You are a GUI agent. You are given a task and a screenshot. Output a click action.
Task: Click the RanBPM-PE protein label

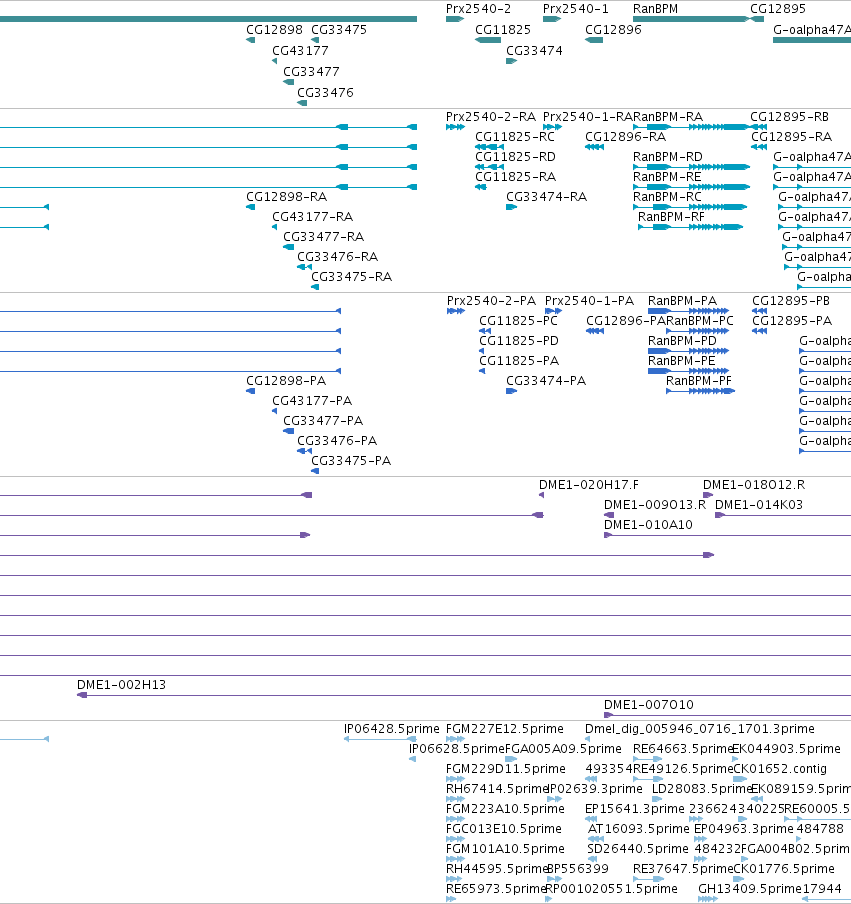coord(681,361)
